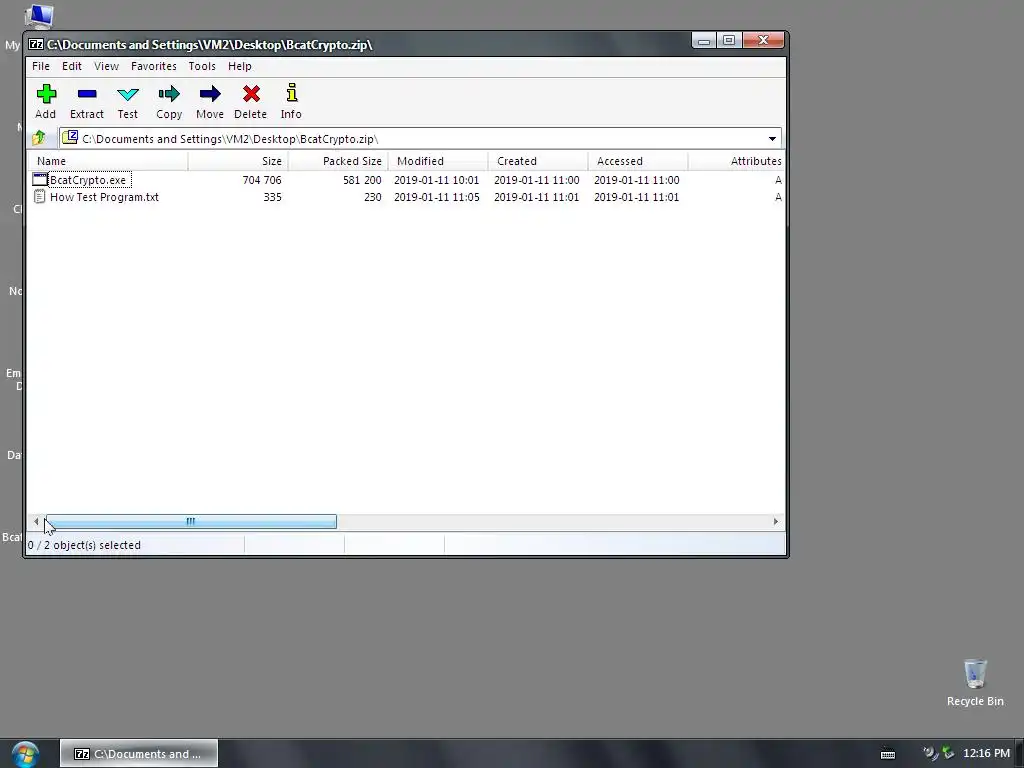Click size value 704 706
Viewport: 1024px width, 768px height.
click(262, 180)
